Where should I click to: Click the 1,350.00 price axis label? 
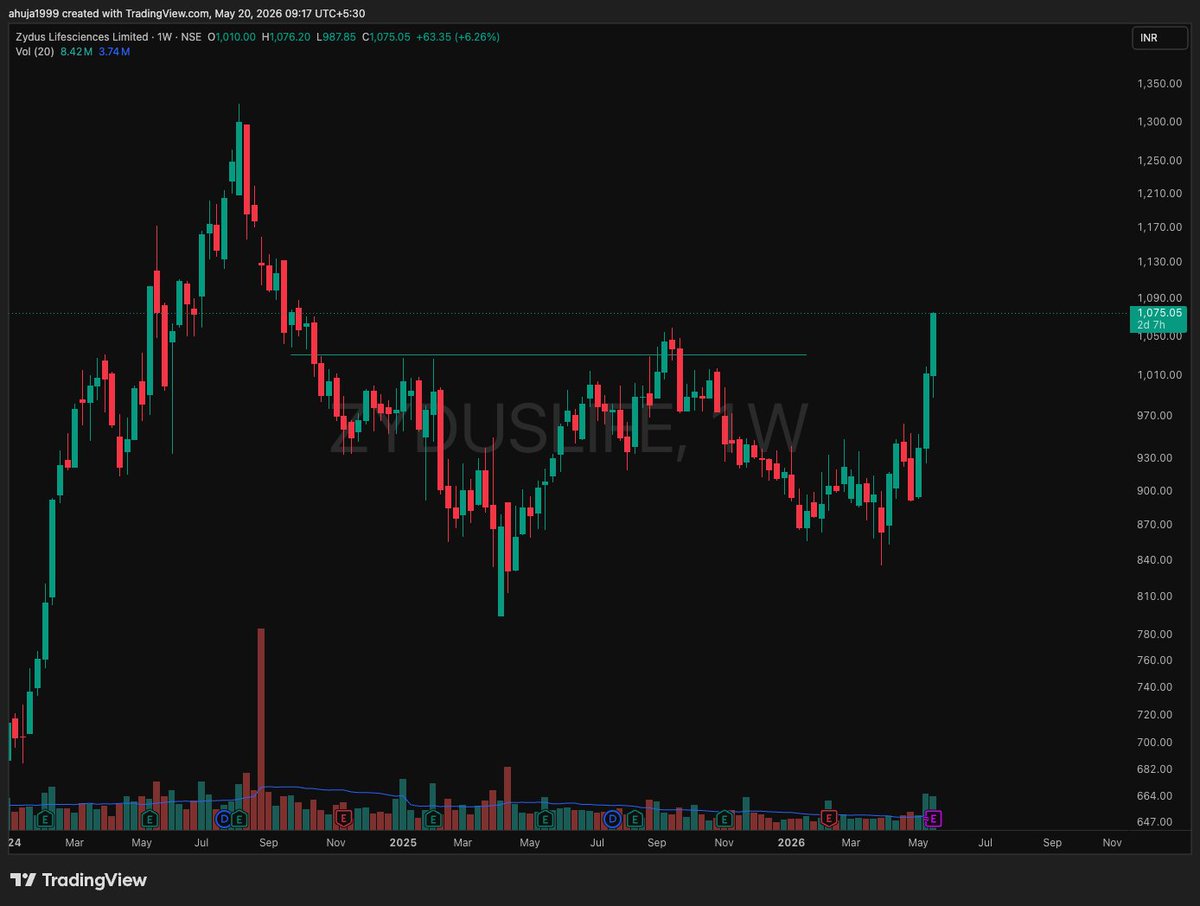[x=1160, y=84]
